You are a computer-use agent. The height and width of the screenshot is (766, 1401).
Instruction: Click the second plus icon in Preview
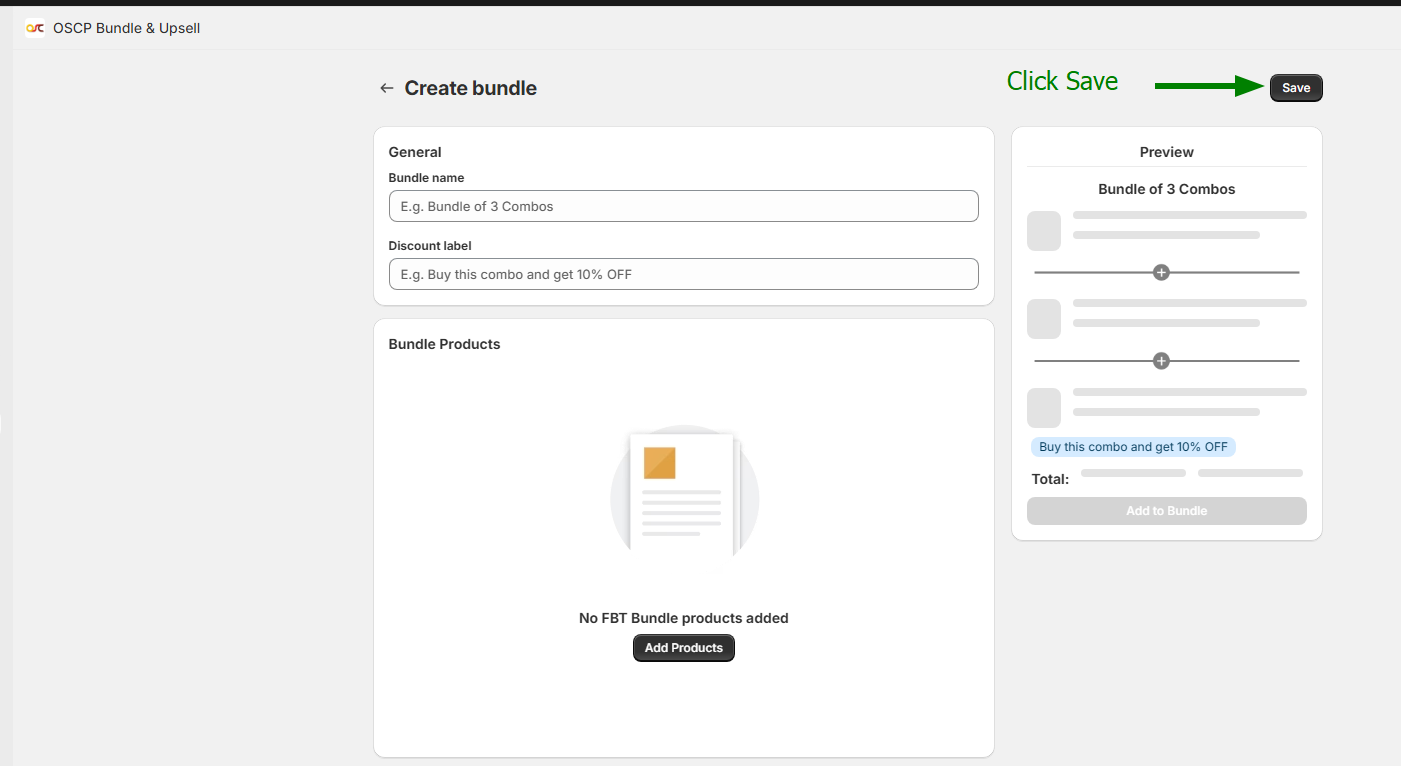pyautogui.click(x=1161, y=361)
